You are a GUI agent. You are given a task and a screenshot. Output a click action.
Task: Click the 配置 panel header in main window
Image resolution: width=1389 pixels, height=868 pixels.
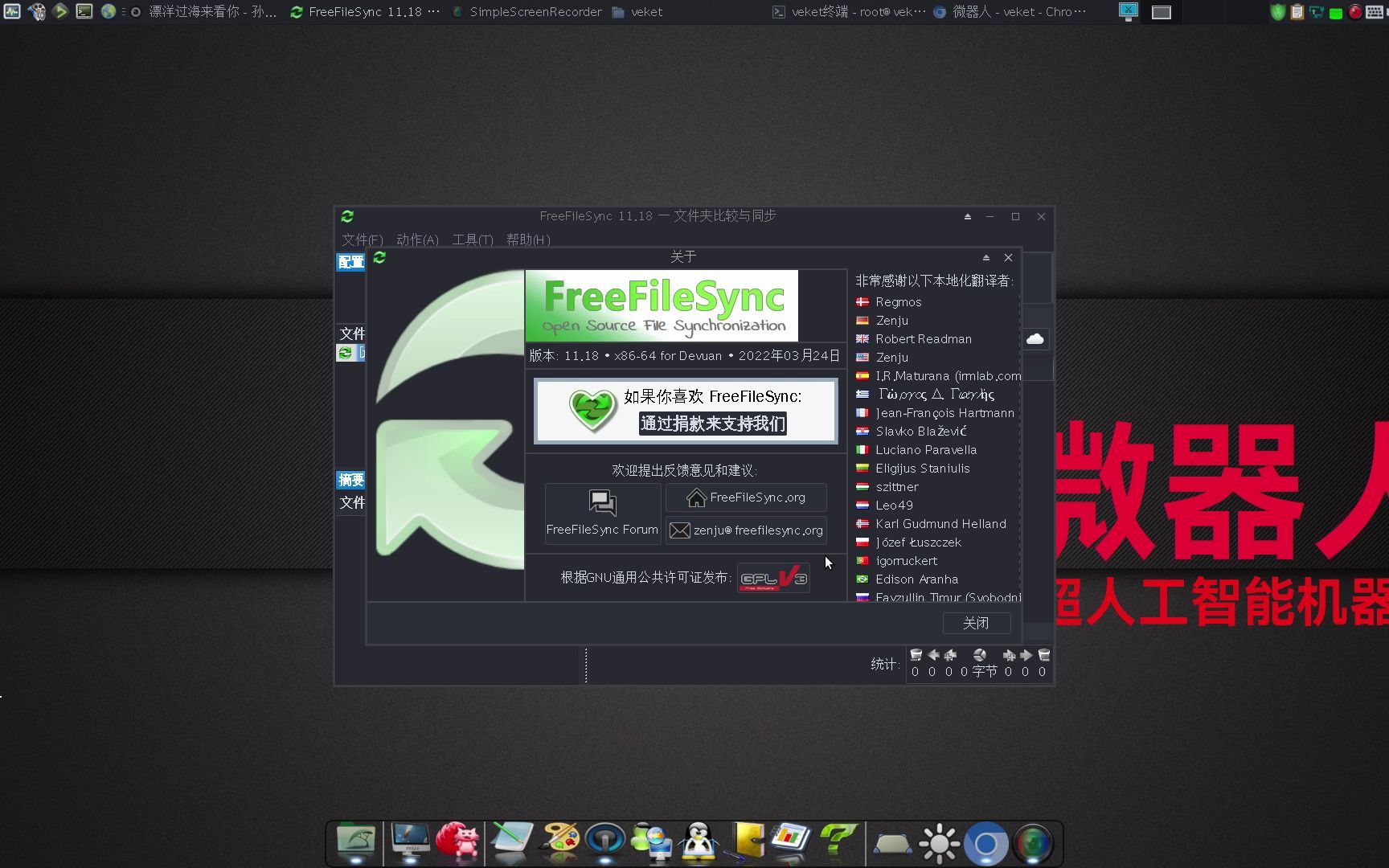pos(350,262)
